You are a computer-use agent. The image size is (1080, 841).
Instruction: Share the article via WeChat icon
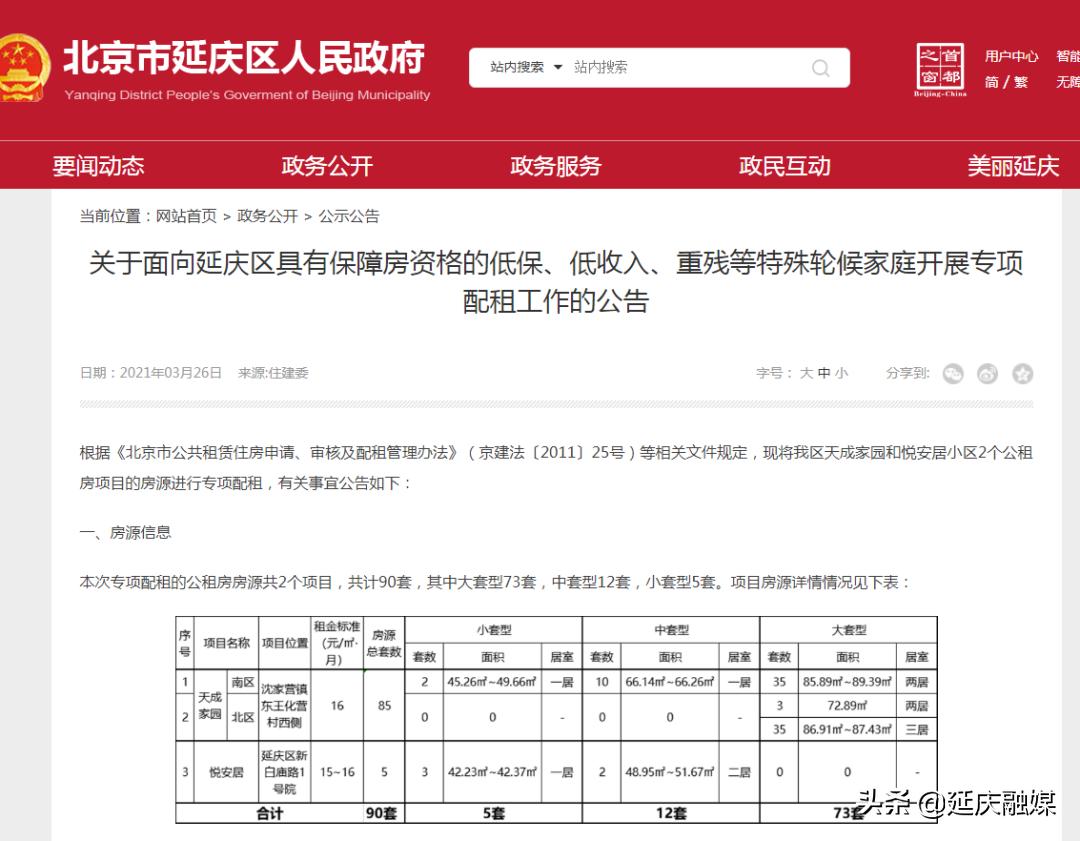click(x=953, y=373)
